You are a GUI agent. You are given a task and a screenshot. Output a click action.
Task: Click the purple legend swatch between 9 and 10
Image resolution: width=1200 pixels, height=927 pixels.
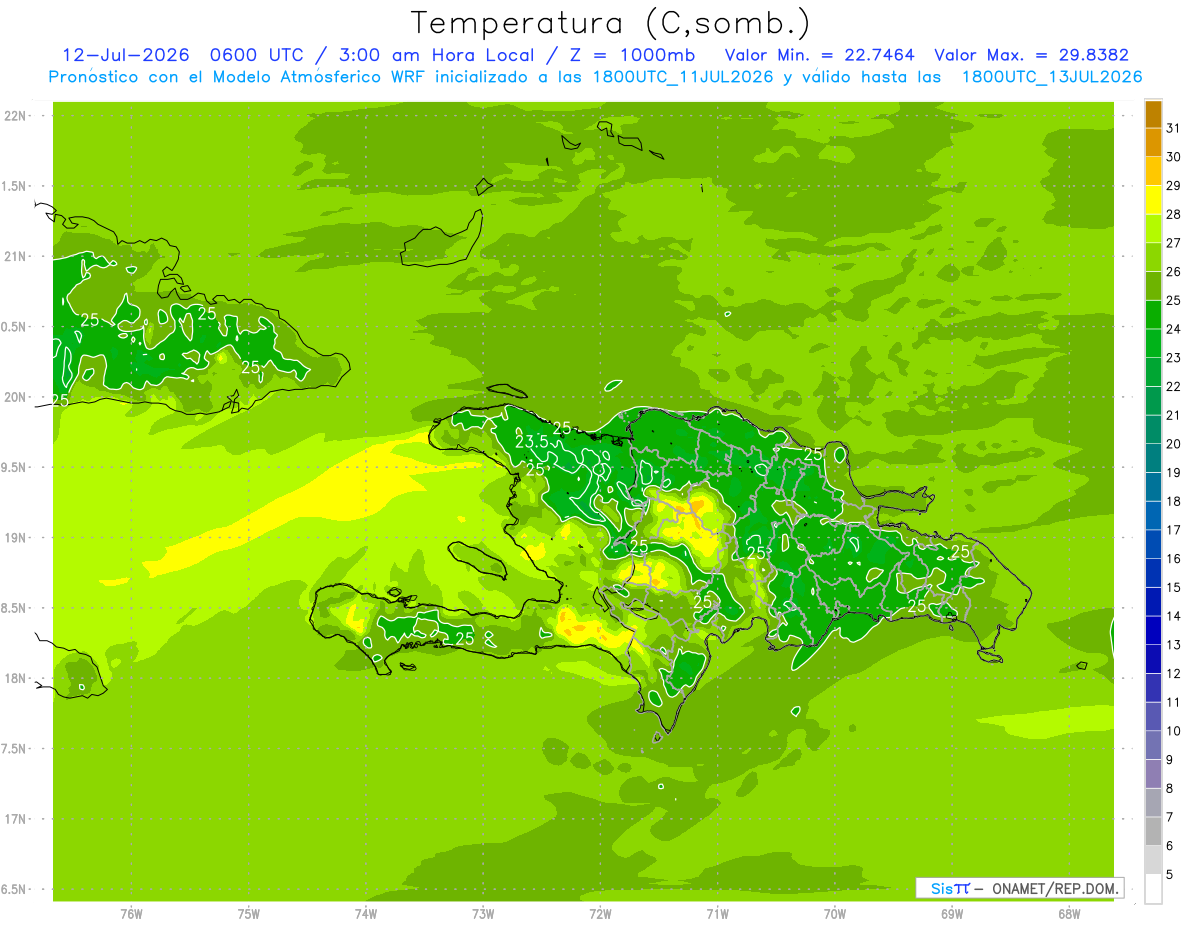click(x=1153, y=745)
